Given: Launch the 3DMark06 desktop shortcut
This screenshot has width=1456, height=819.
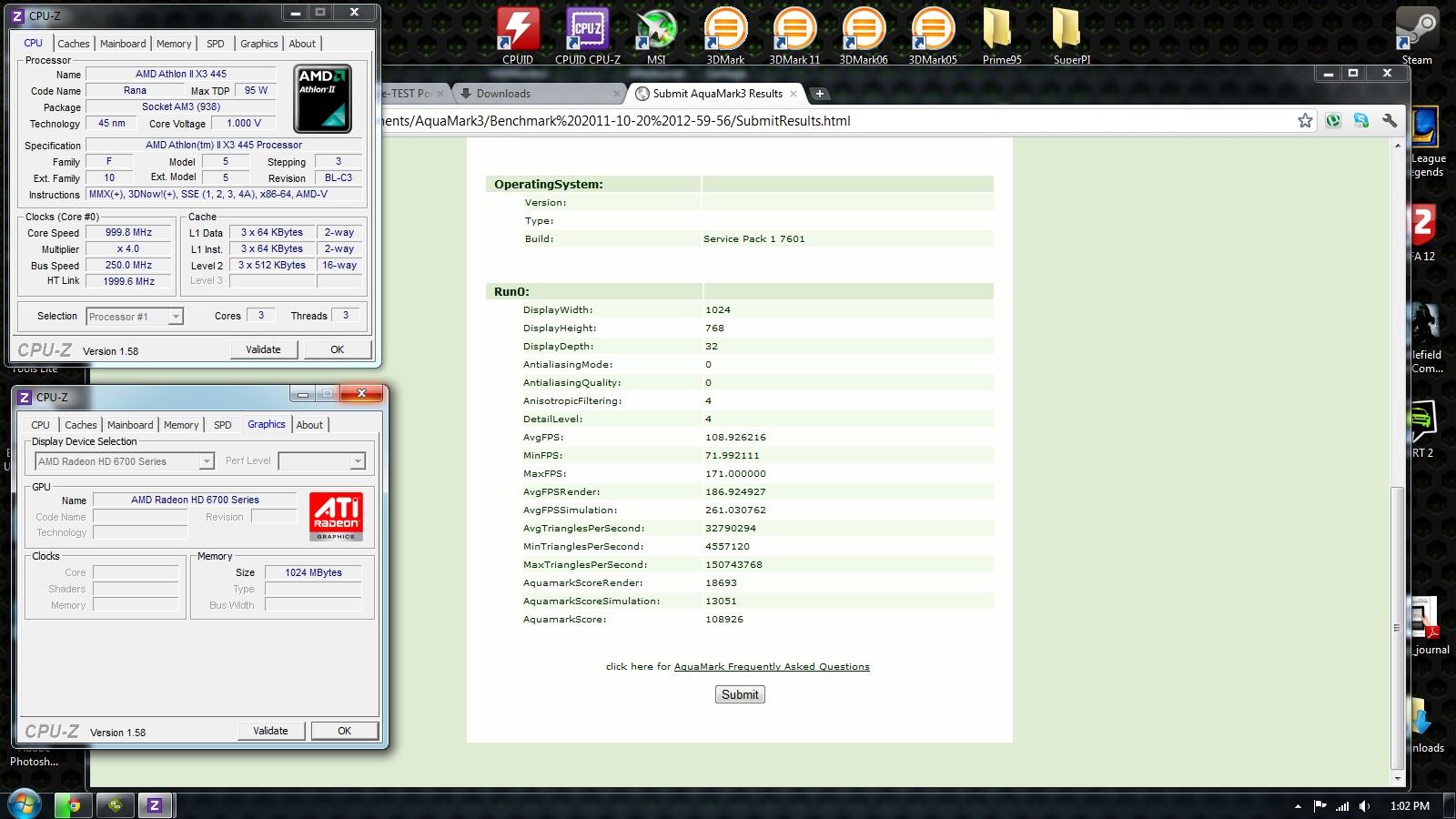Looking at the screenshot, I should (864, 35).
